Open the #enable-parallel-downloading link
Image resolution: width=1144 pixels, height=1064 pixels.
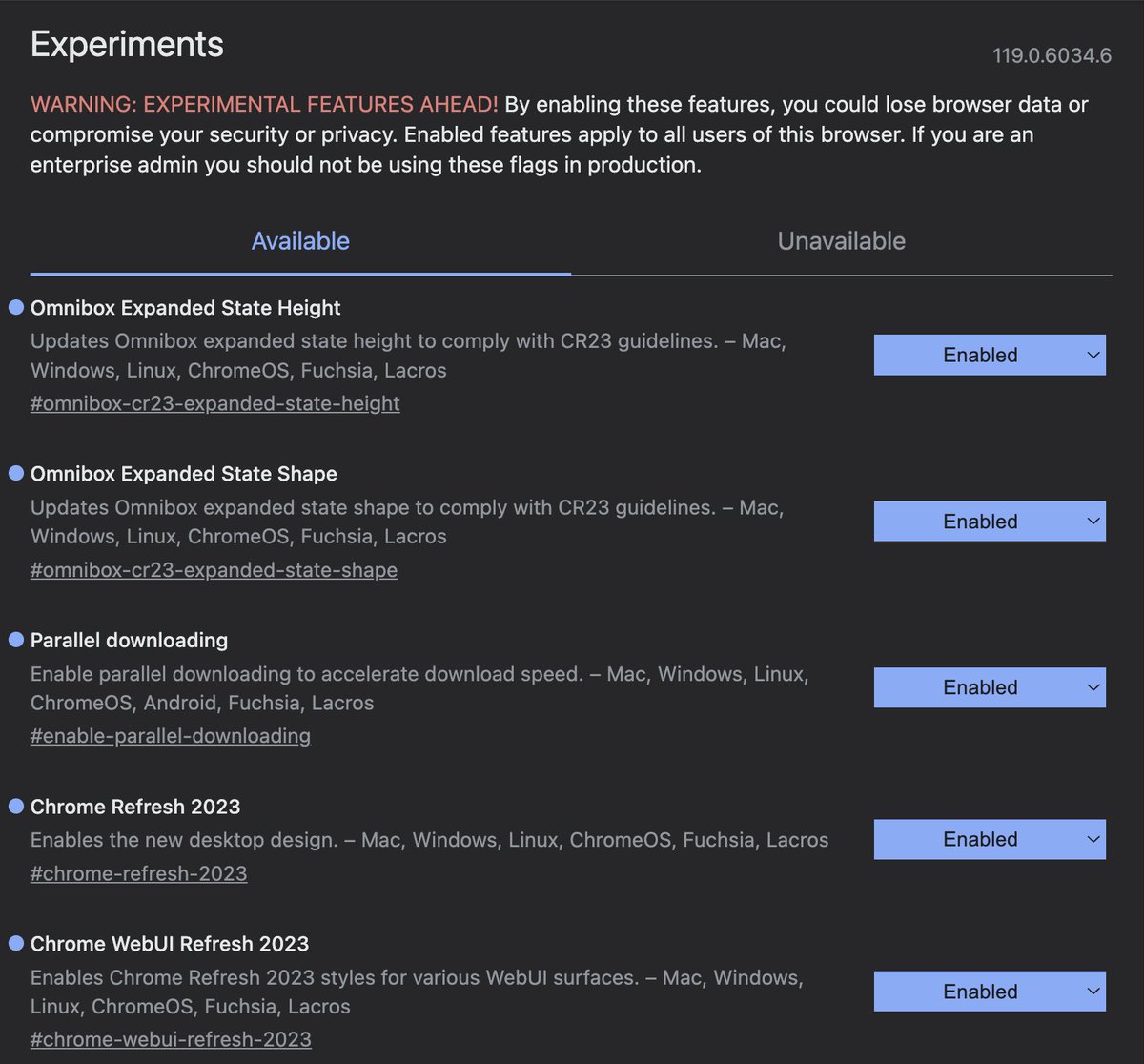(171, 736)
